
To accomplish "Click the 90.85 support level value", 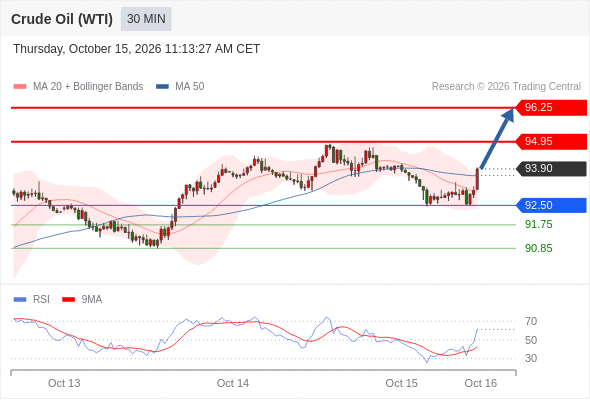I will (x=538, y=248).
